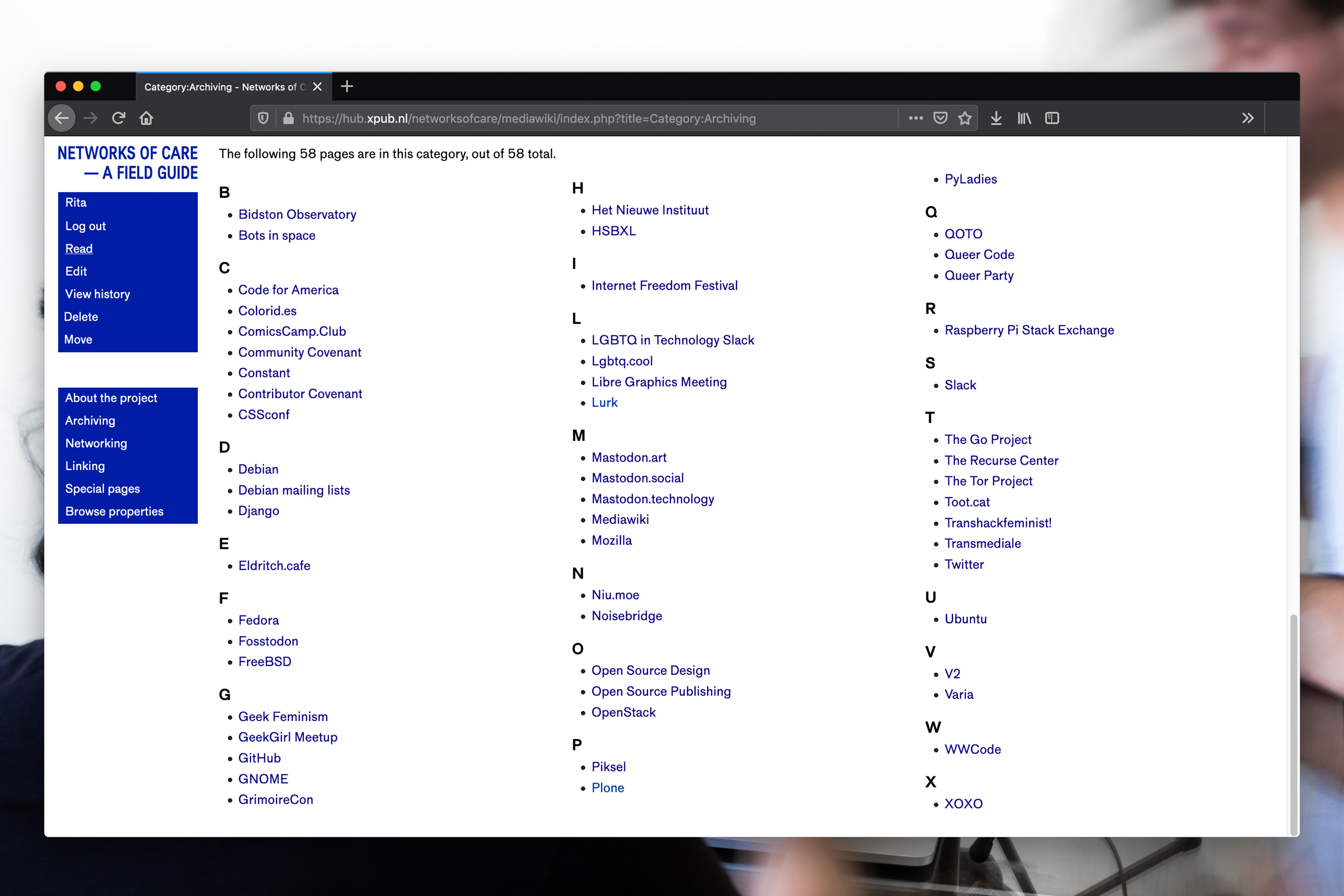Follow the Raspberry Pi Stack Exchange link
The image size is (1344, 896).
[1029, 330]
